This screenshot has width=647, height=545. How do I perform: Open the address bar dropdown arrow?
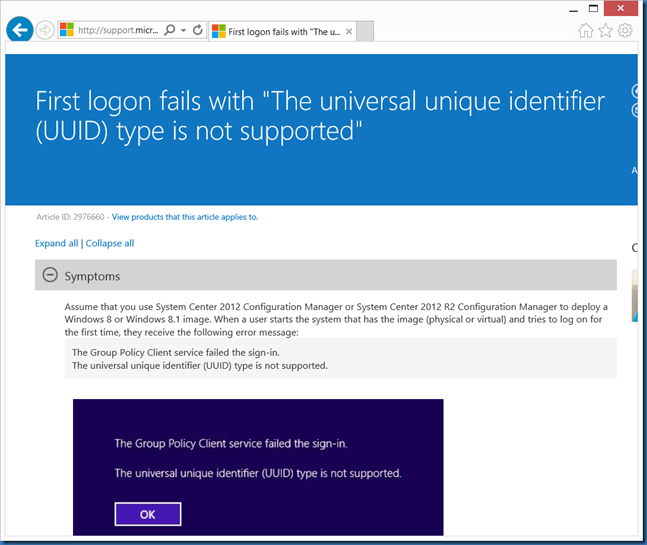pyautogui.click(x=184, y=30)
